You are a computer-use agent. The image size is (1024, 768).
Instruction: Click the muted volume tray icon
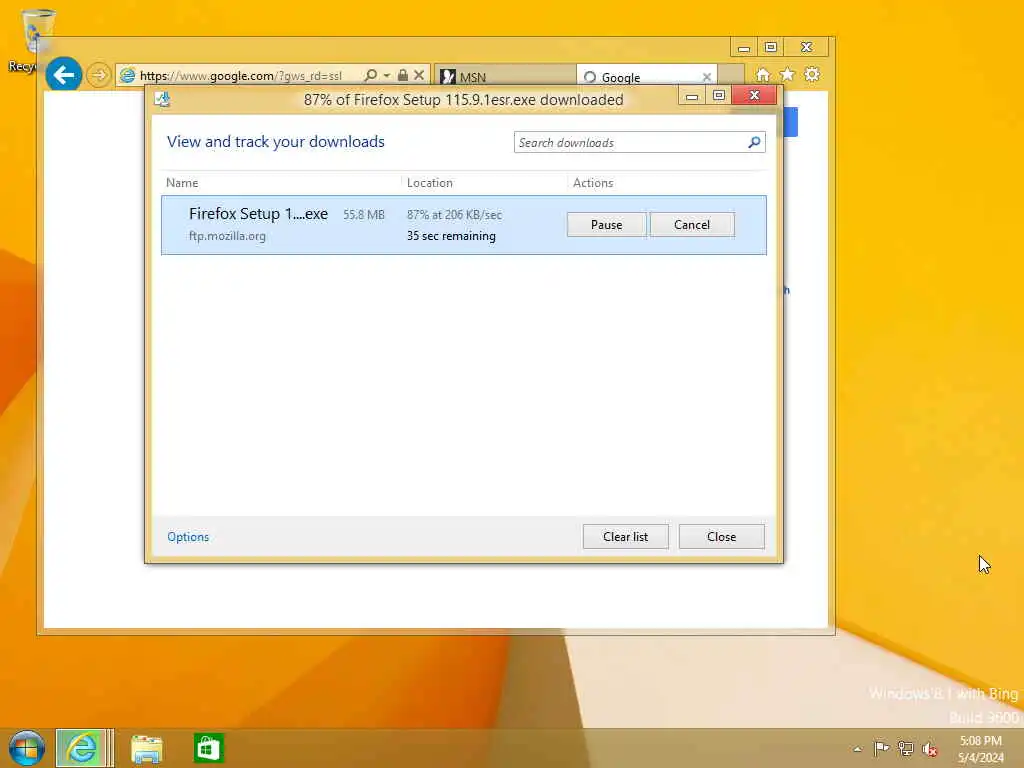(x=929, y=749)
